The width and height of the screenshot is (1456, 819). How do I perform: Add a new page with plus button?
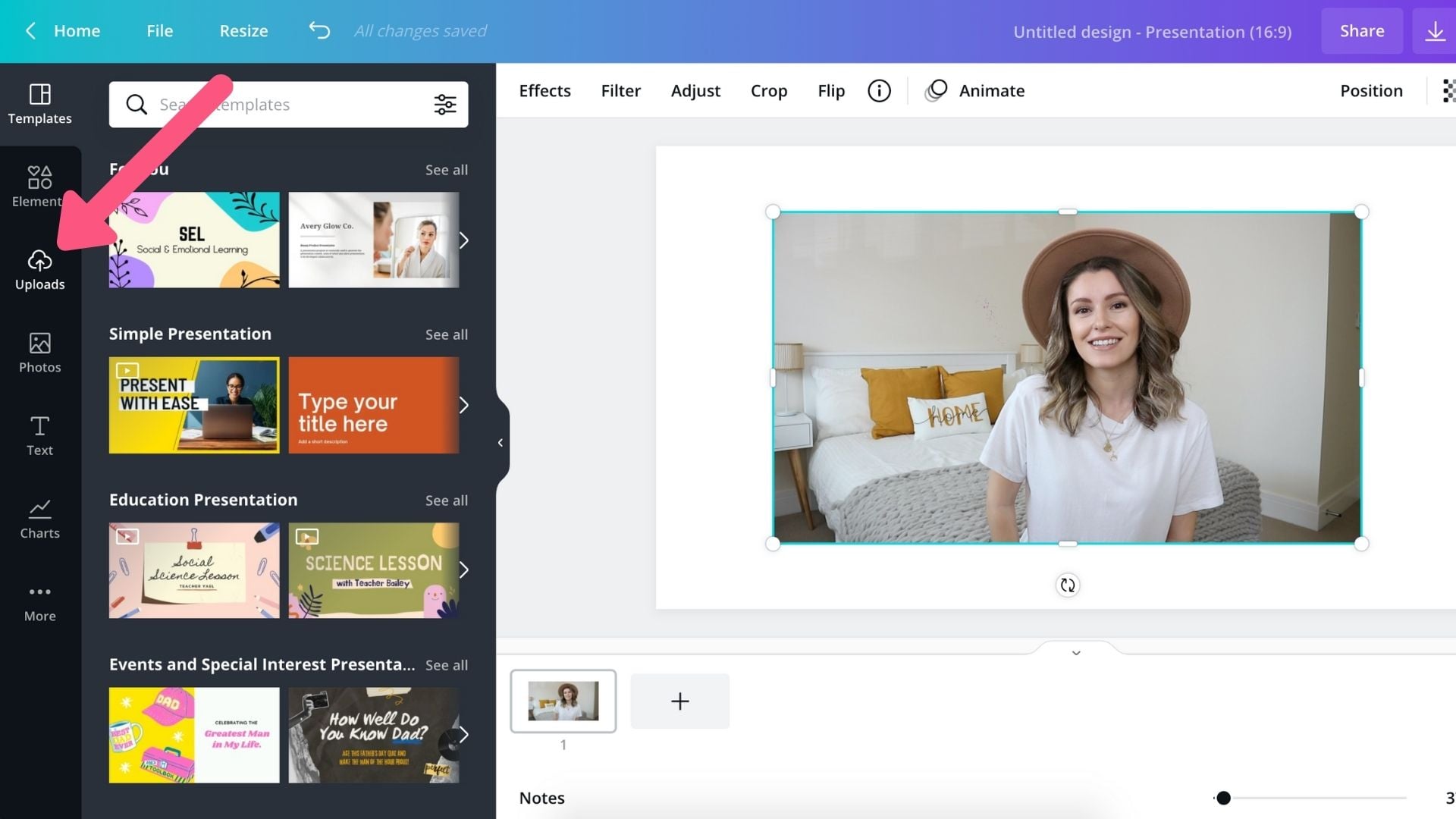coord(679,701)
